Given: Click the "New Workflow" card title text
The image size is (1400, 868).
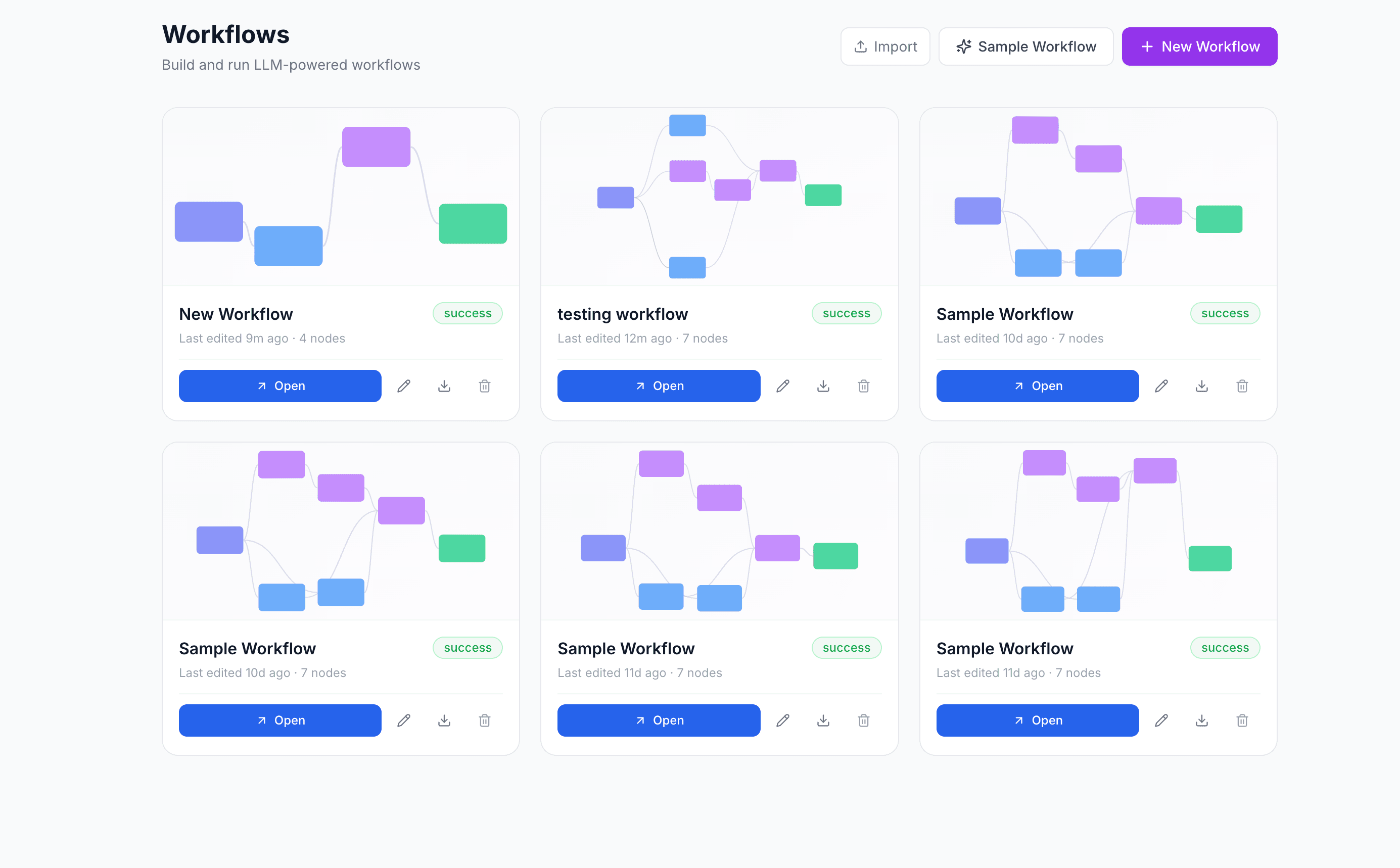Looking at the screenshot, I should click(236, 314).
